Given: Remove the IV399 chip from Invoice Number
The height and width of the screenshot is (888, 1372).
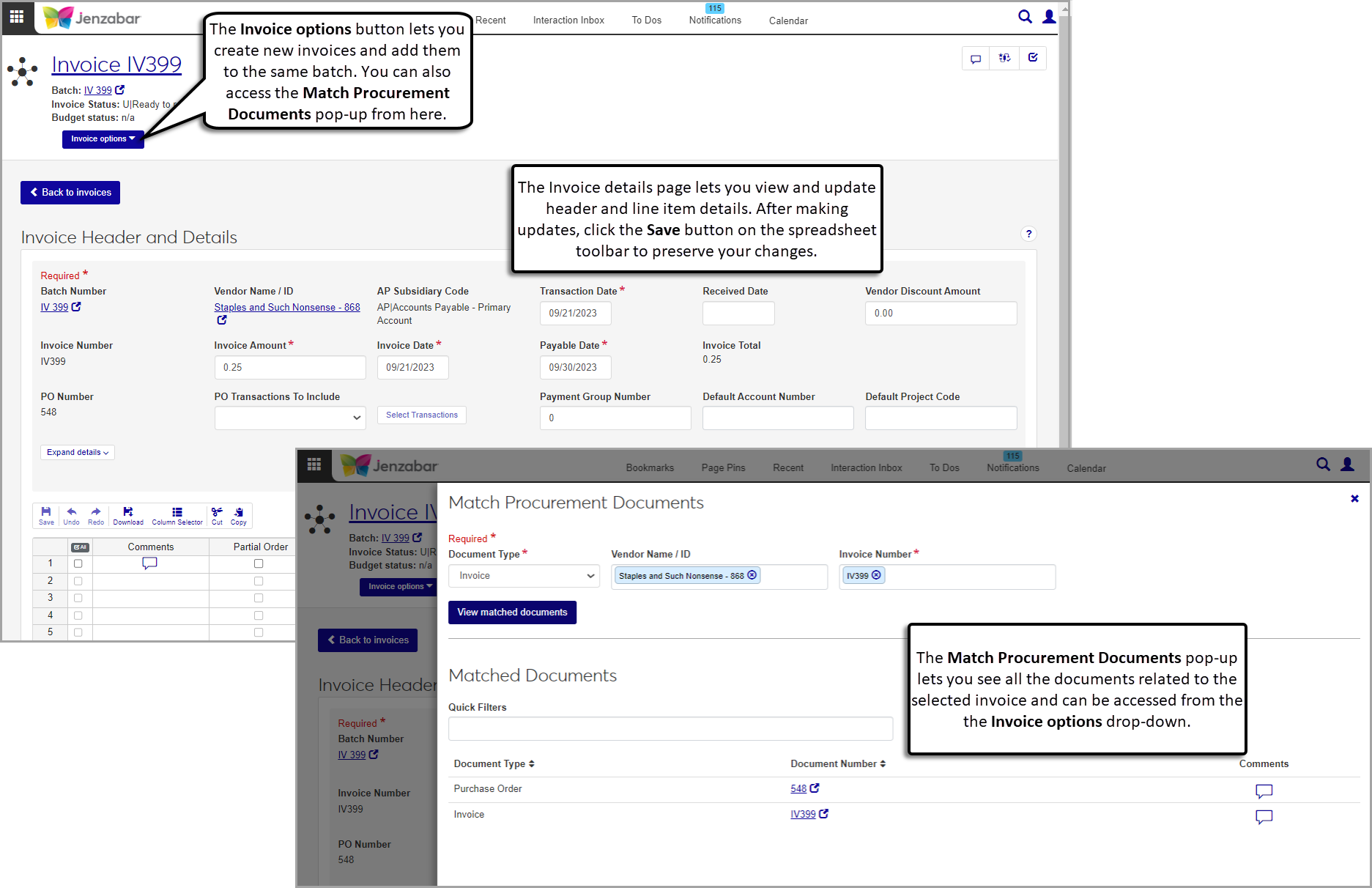Looking at the screenshot, I should [x=876, y=575].
